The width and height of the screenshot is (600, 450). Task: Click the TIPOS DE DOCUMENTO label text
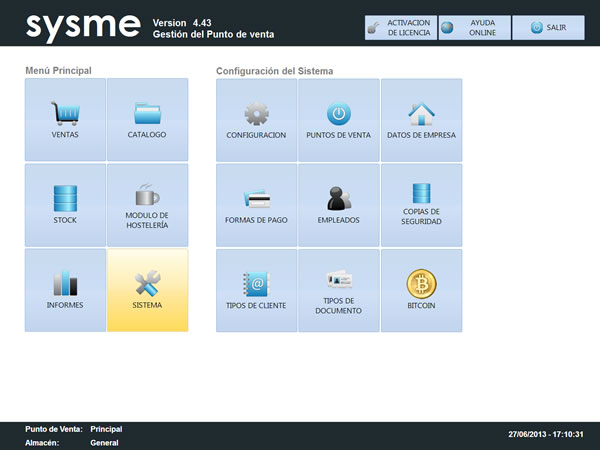[339, 306]
